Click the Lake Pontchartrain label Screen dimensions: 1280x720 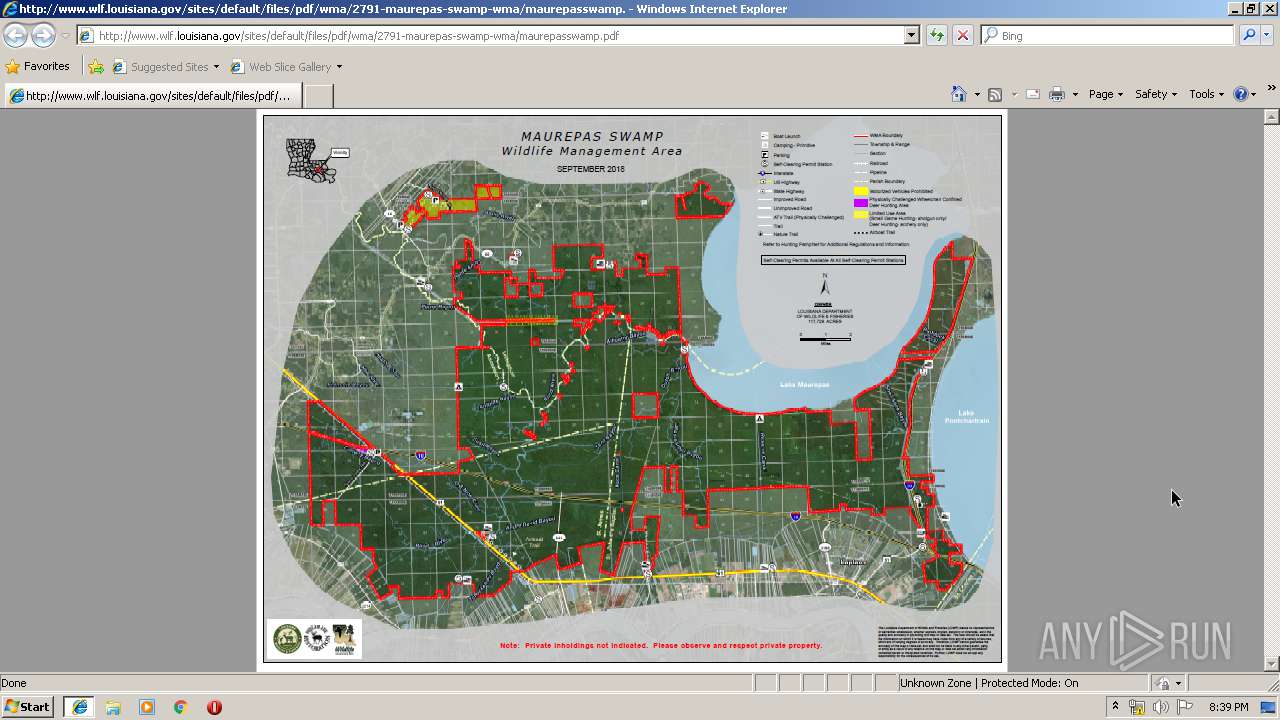click(965, 417)
